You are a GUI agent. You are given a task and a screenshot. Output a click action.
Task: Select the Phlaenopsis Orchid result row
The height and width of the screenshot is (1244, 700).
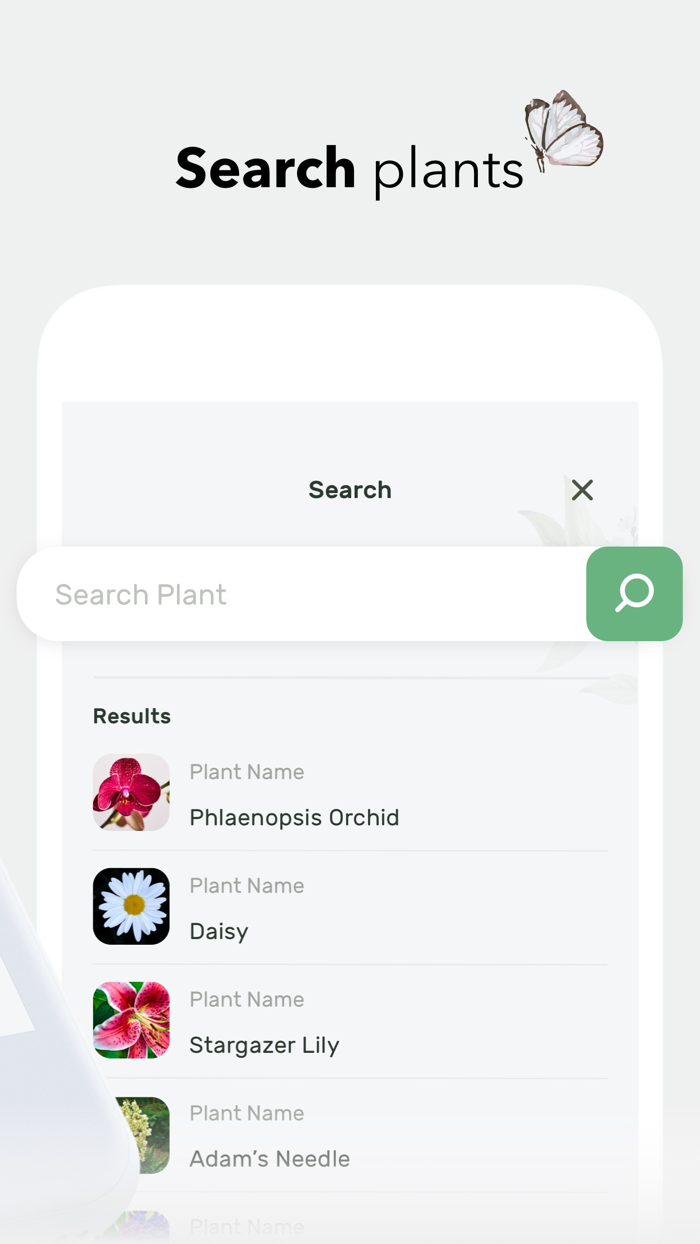pyautogui.click(x=294, y=817)
